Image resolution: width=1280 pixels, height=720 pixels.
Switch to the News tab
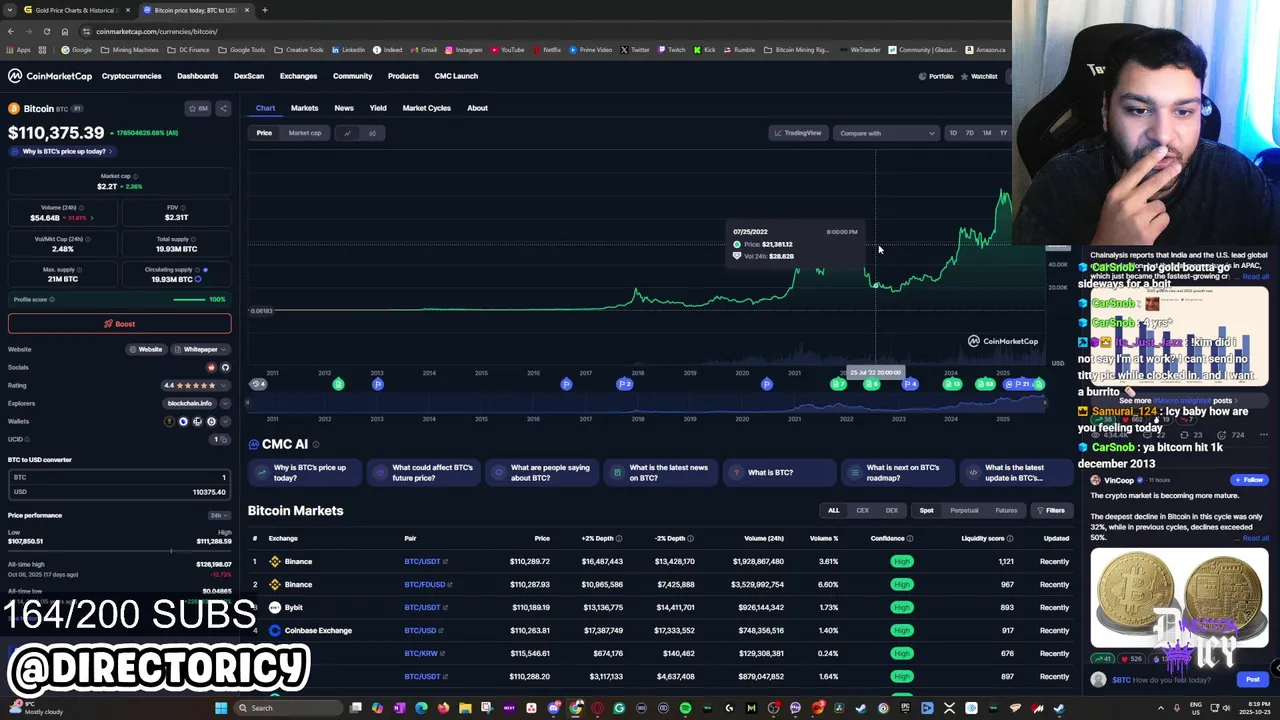coord(344,108)
